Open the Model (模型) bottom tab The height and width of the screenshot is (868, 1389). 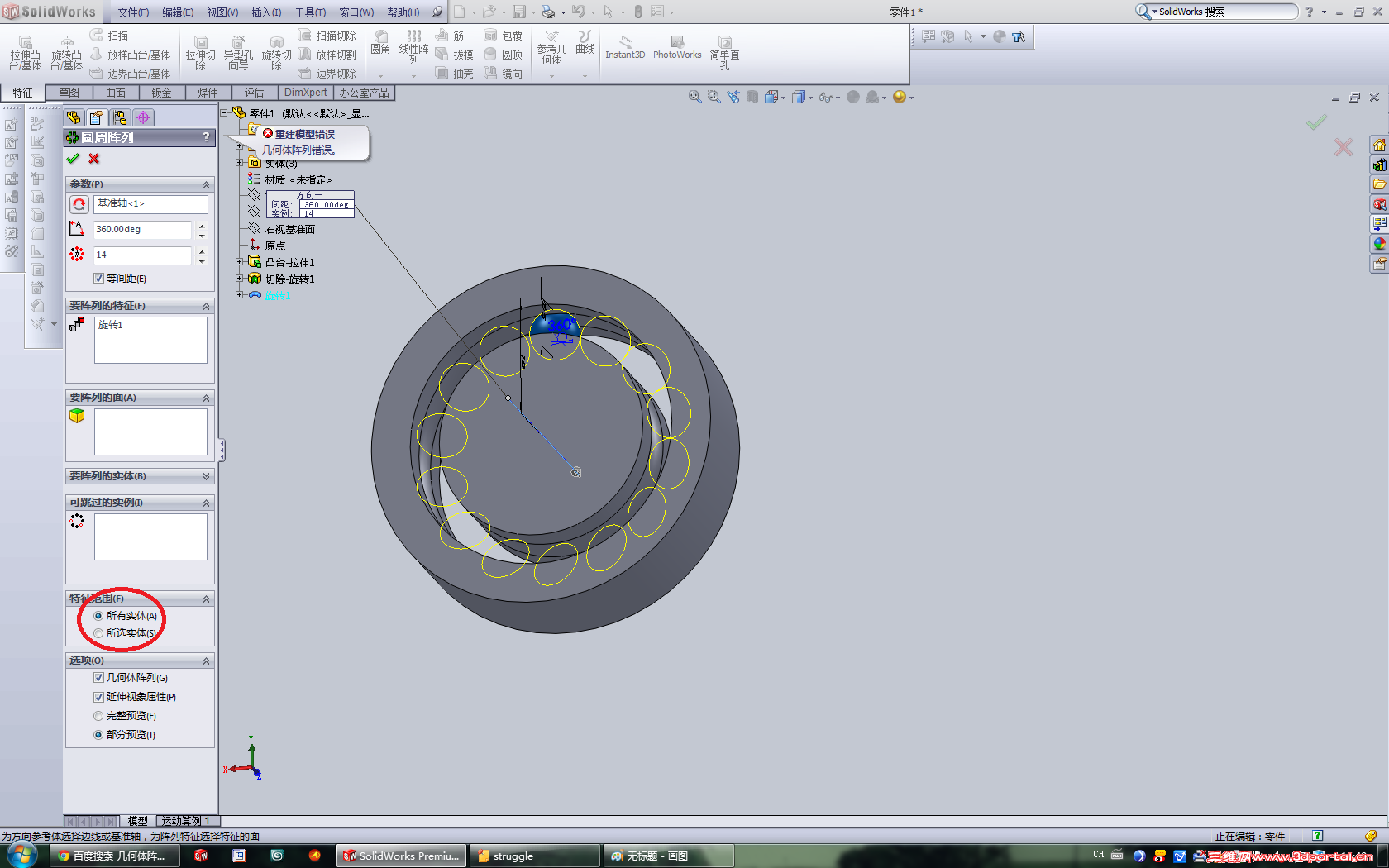(137, 821)
